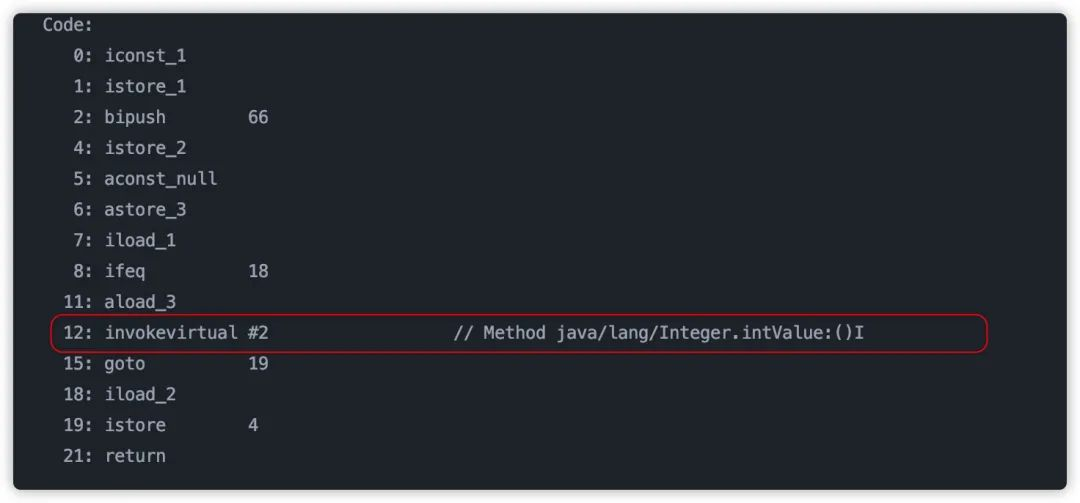Click the bipush operand value 66
This screenshot has height=503, width=1080.
point(258,118)
